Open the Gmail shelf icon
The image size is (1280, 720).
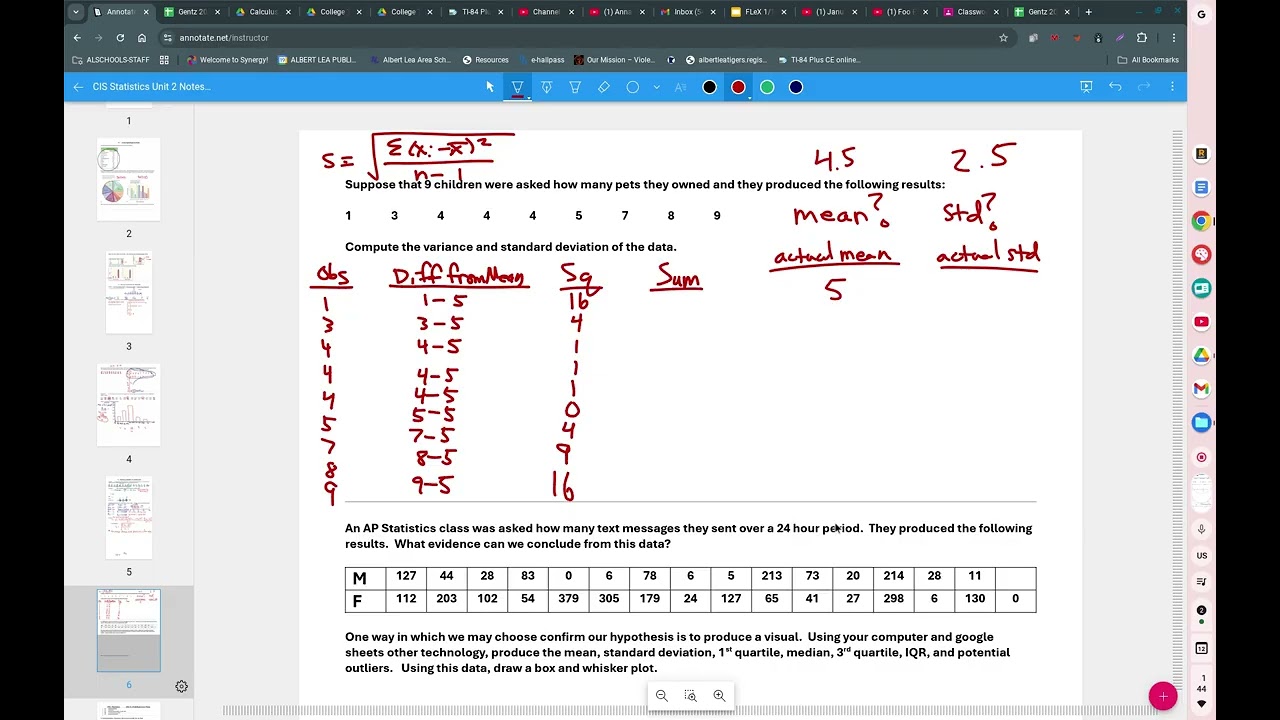point(1202,389)
